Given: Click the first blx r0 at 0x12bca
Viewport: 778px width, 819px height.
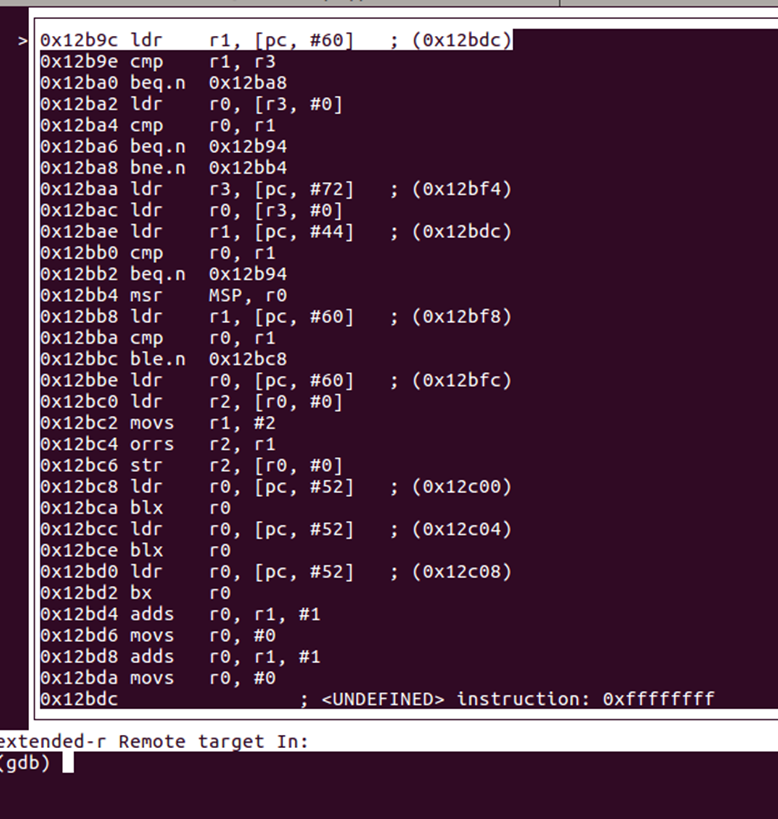Looking at the screenshot, I should point(135,508).
